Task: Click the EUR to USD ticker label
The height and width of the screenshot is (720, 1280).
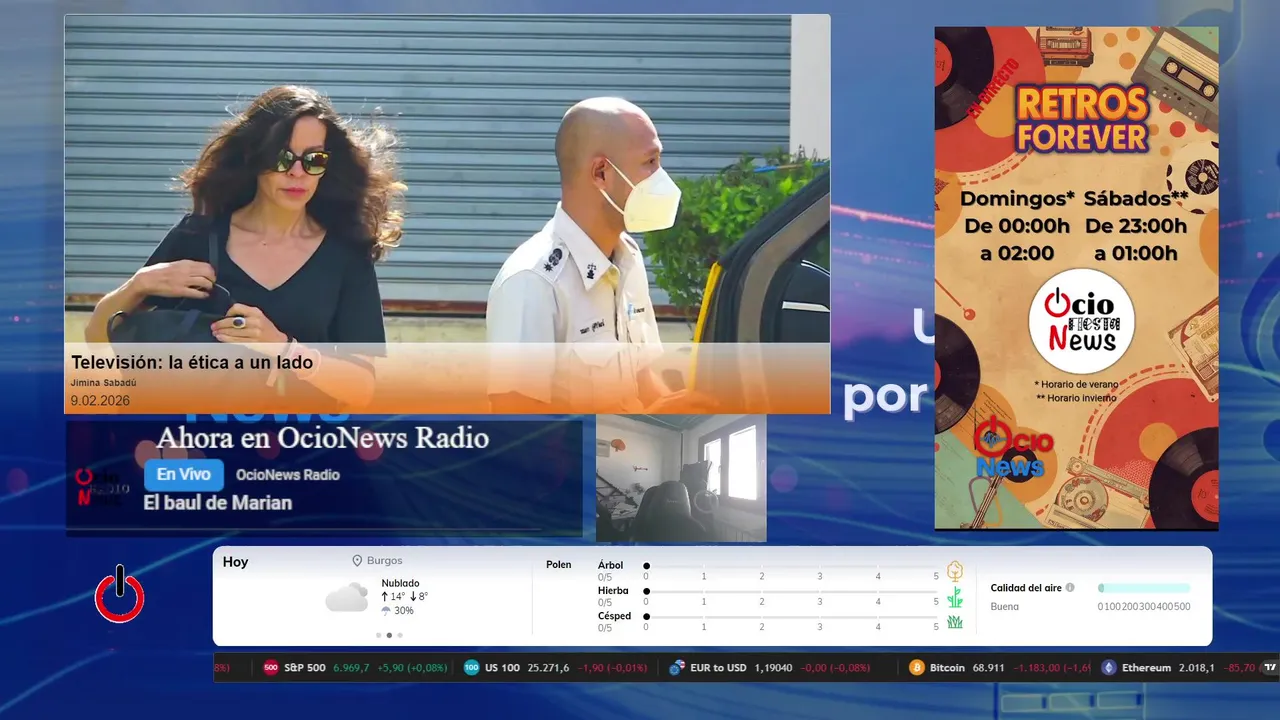Action: click(x=718, y=668)
